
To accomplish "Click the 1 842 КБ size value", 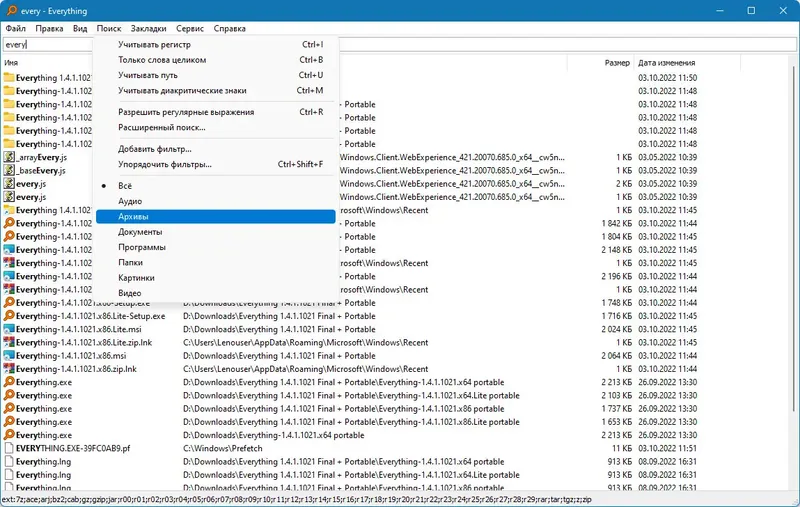I will tap(616, 223).
